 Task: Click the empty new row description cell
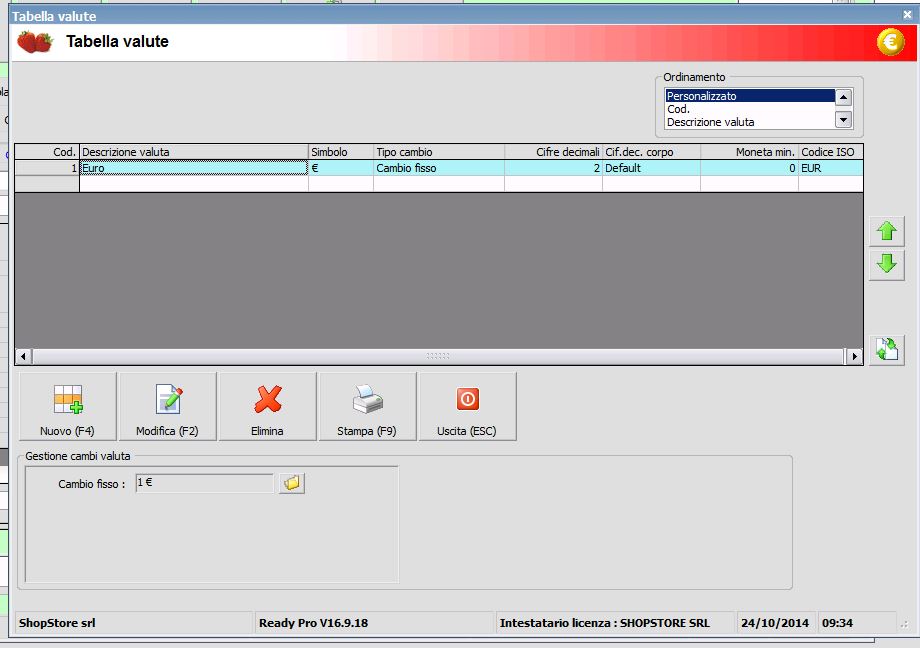coord(194,184)
